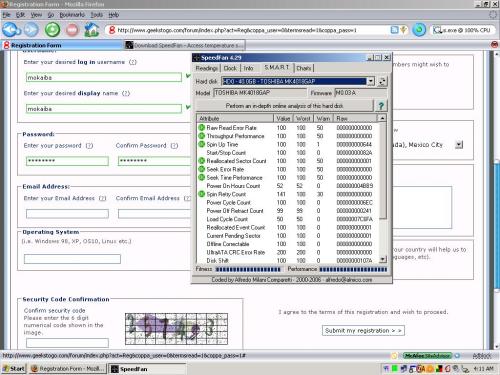Viewport: 500px width, 375px height.
Task: Click the display name input field
Action: pos(104,109)
